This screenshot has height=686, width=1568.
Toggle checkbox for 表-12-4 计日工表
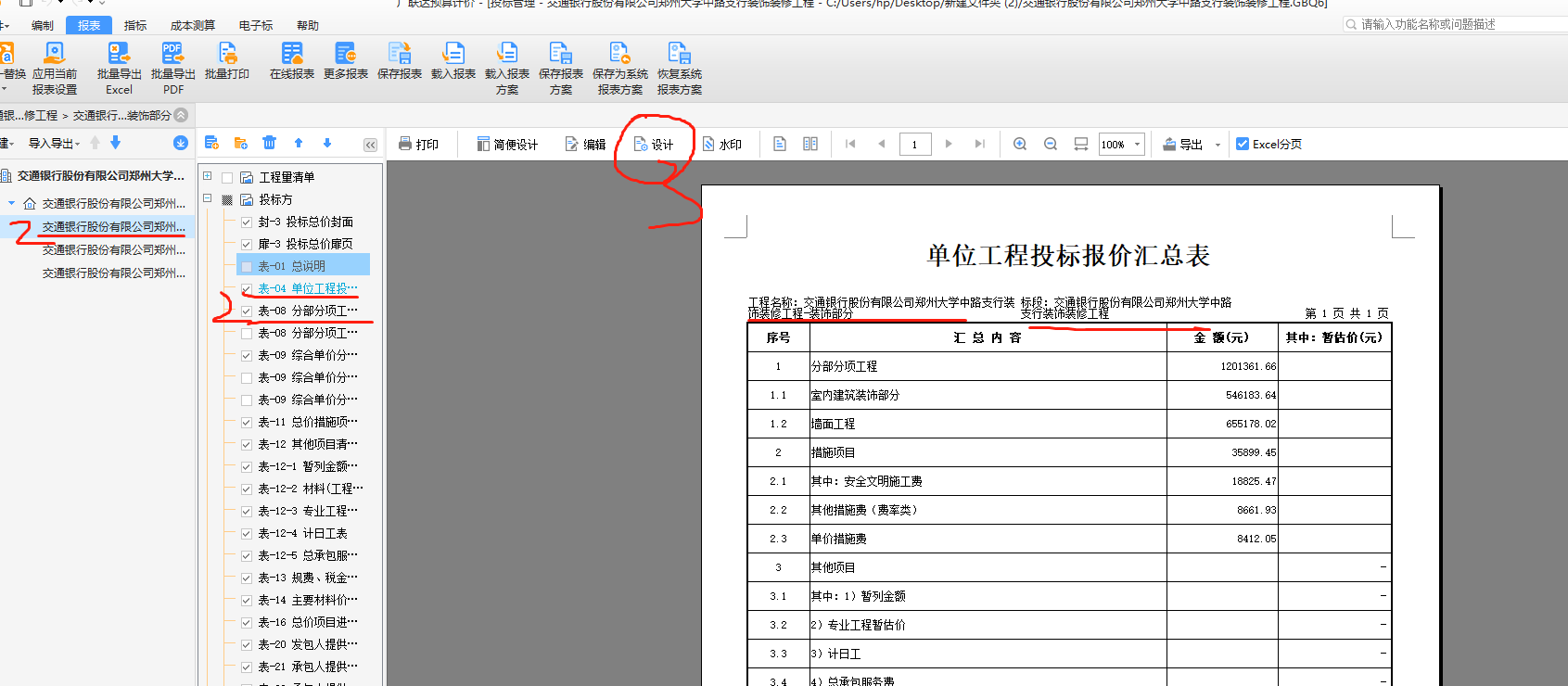(x=247, y=533)
